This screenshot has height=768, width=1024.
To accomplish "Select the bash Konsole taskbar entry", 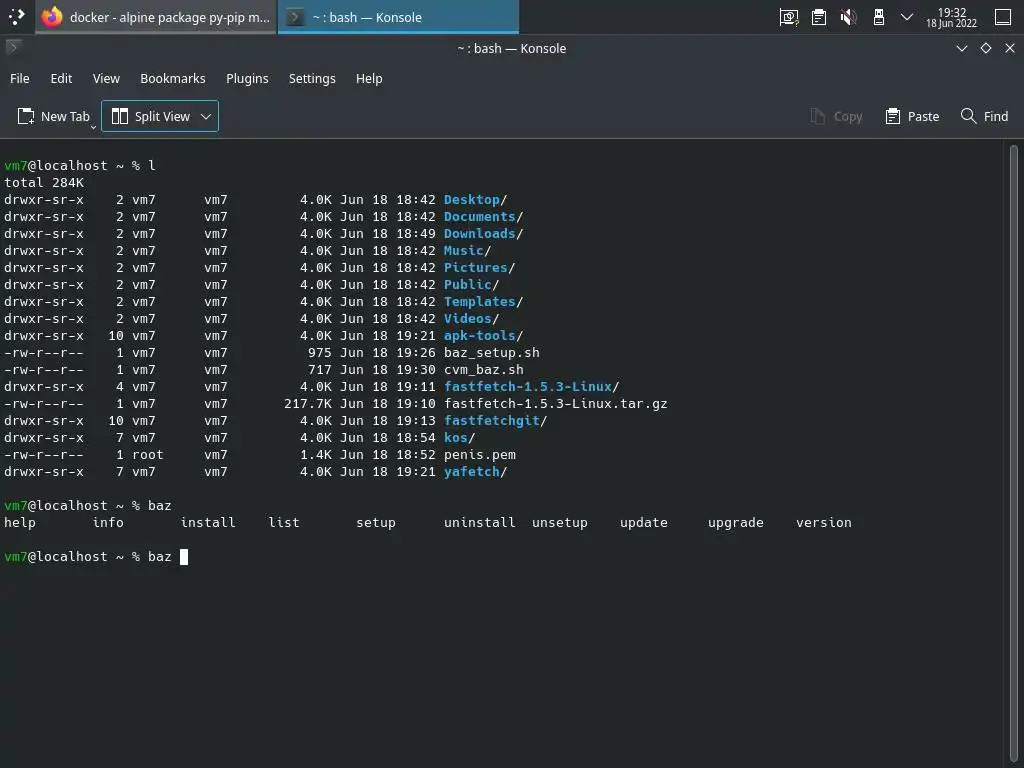I will point(398,17).
